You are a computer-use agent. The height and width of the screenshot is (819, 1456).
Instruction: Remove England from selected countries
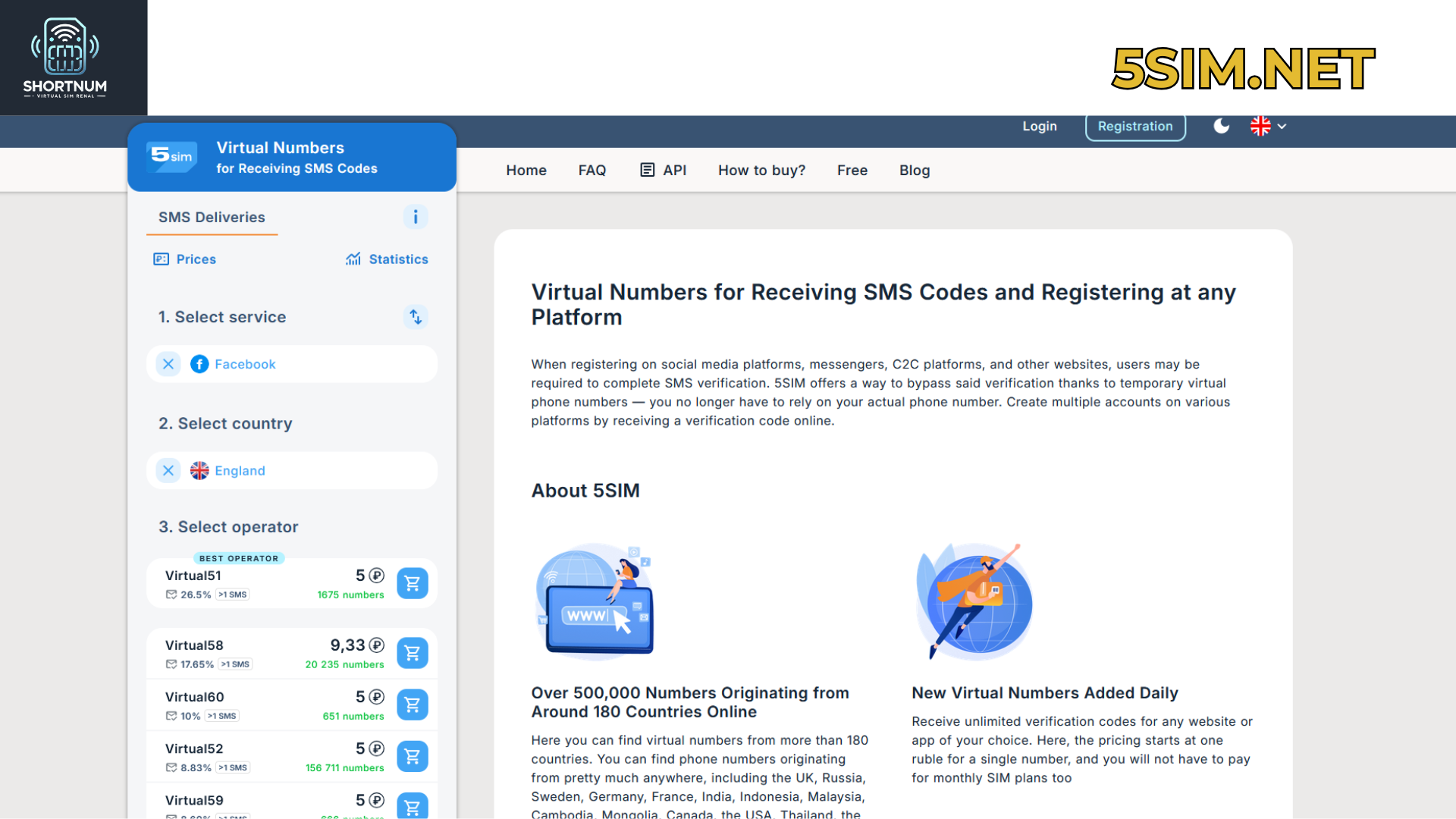(x=168, y=470)
